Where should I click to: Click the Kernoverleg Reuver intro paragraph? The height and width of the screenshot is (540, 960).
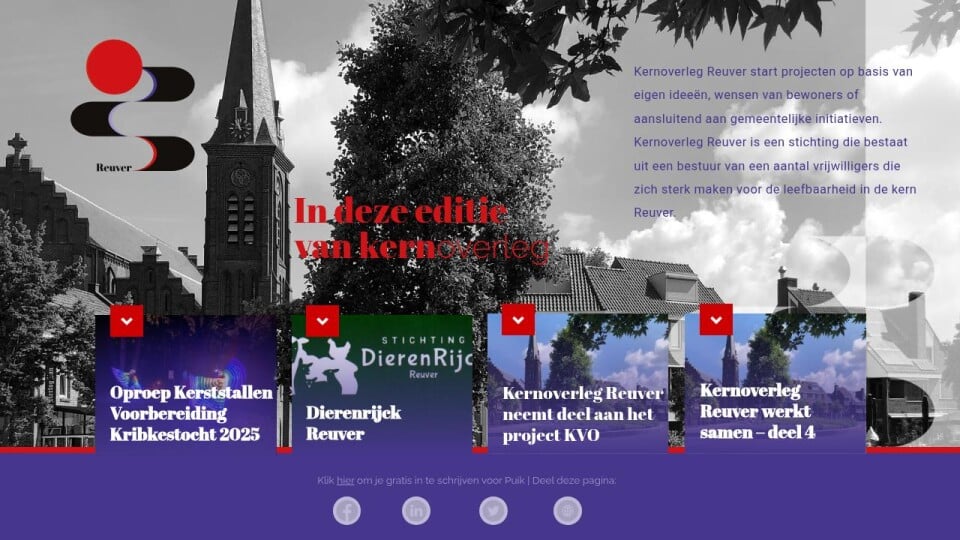coord(775,142)
